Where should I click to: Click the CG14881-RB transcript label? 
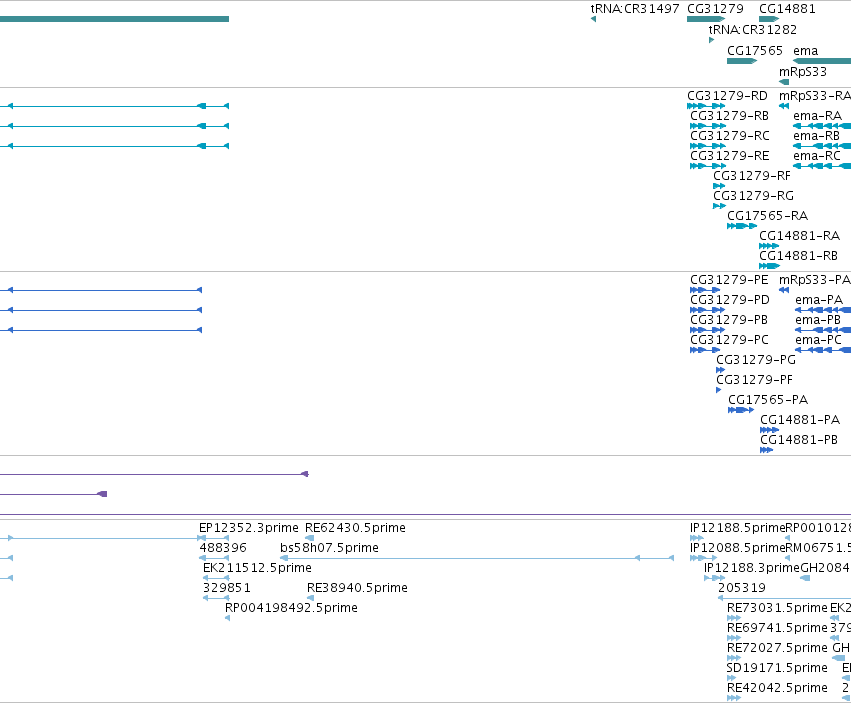[798, 256]
